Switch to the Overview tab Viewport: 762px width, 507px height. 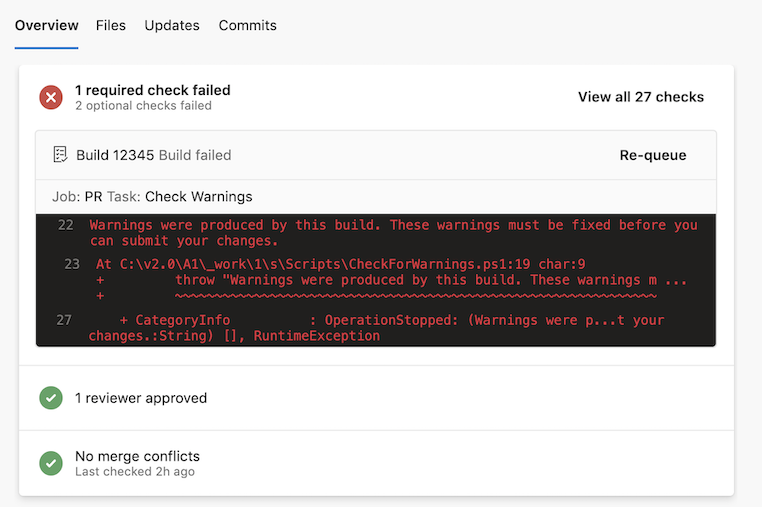click(46, 25)
